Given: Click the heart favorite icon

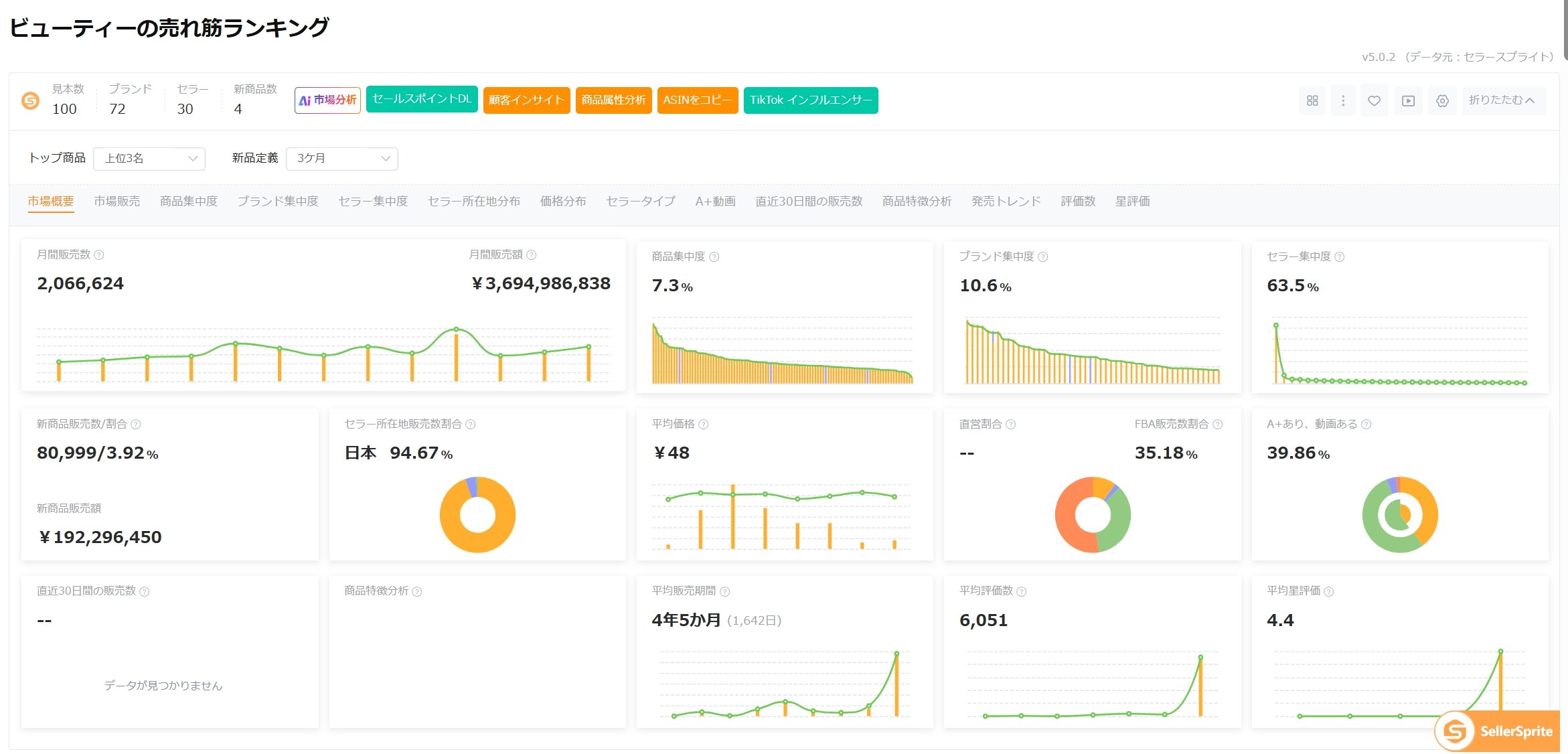Looking at the screenshot, I should tap(1374, 100).
